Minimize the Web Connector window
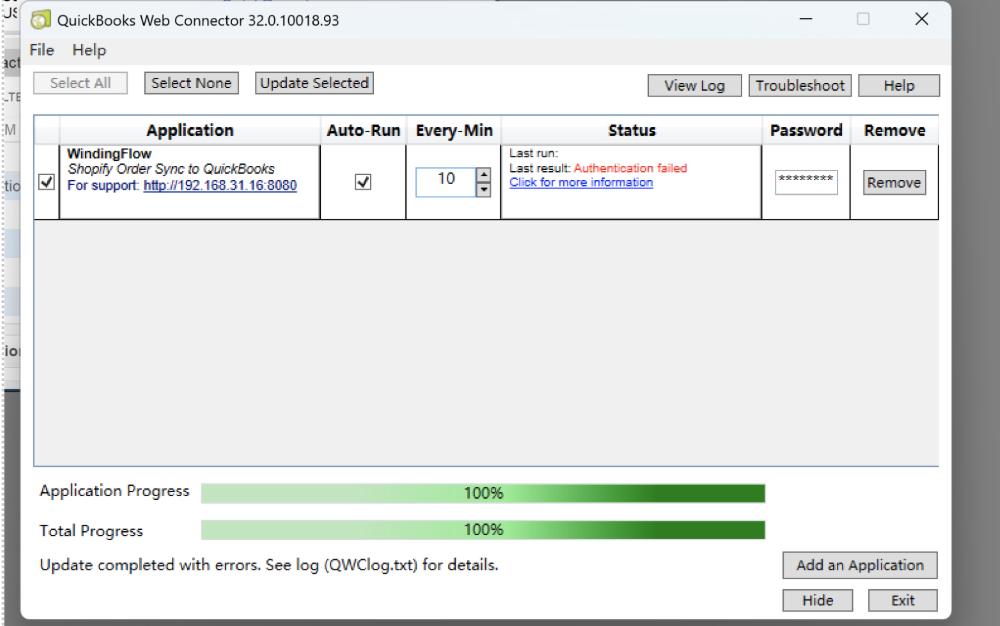 pyautogui.click(x=806, y=19)
